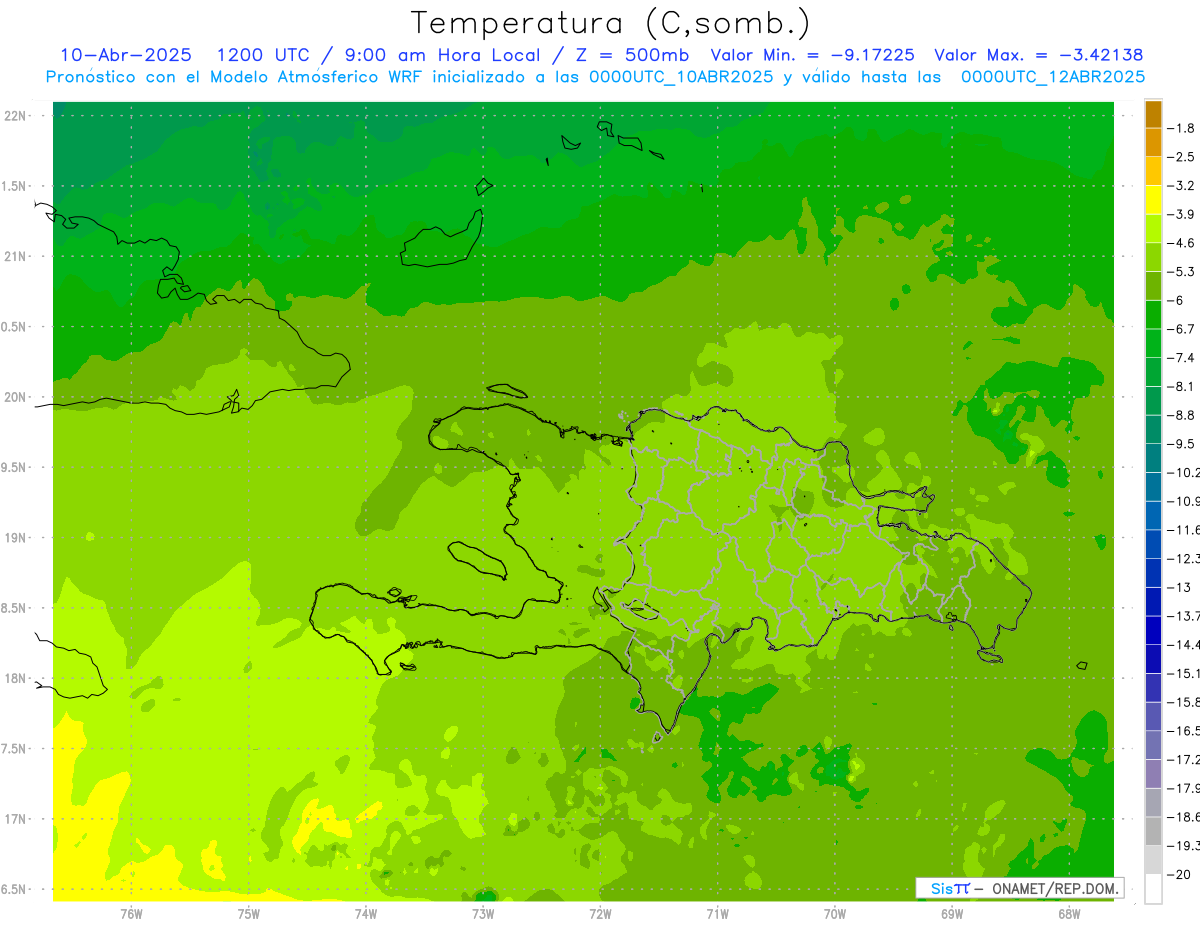Click the '68W' longitude label
This screenshot has height=927, width=1200.
click(x=1069, y=913)
